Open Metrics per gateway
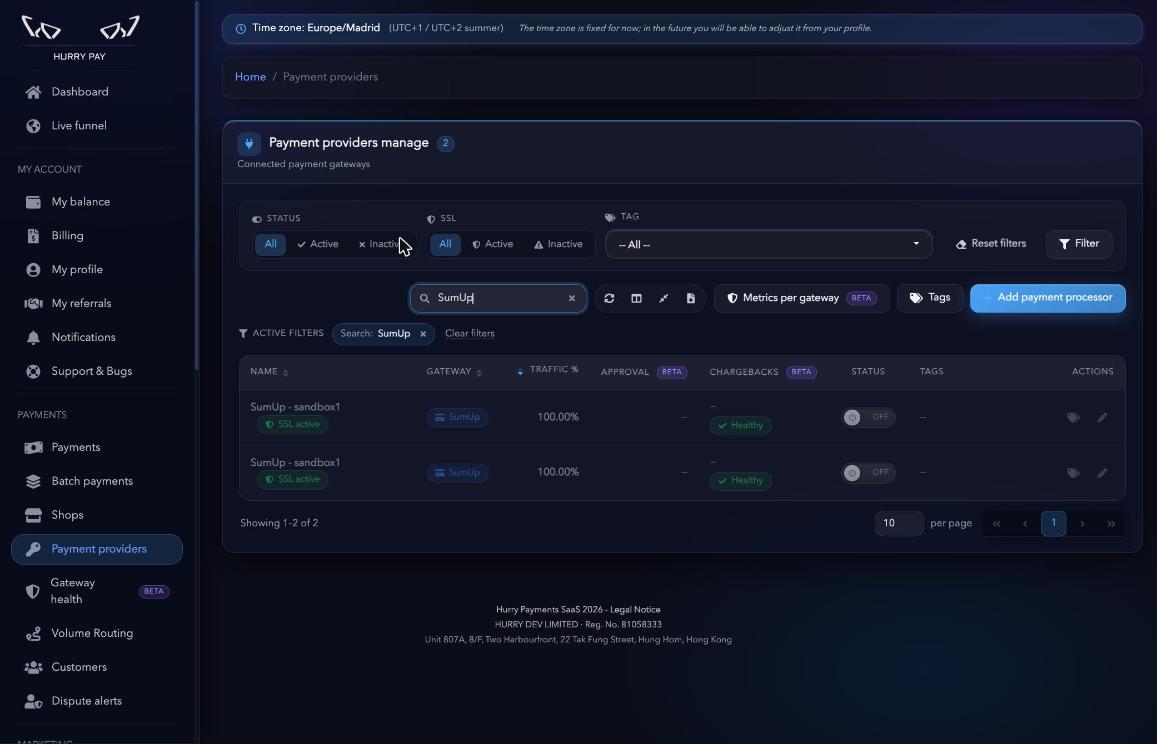 tap(801, 298)
